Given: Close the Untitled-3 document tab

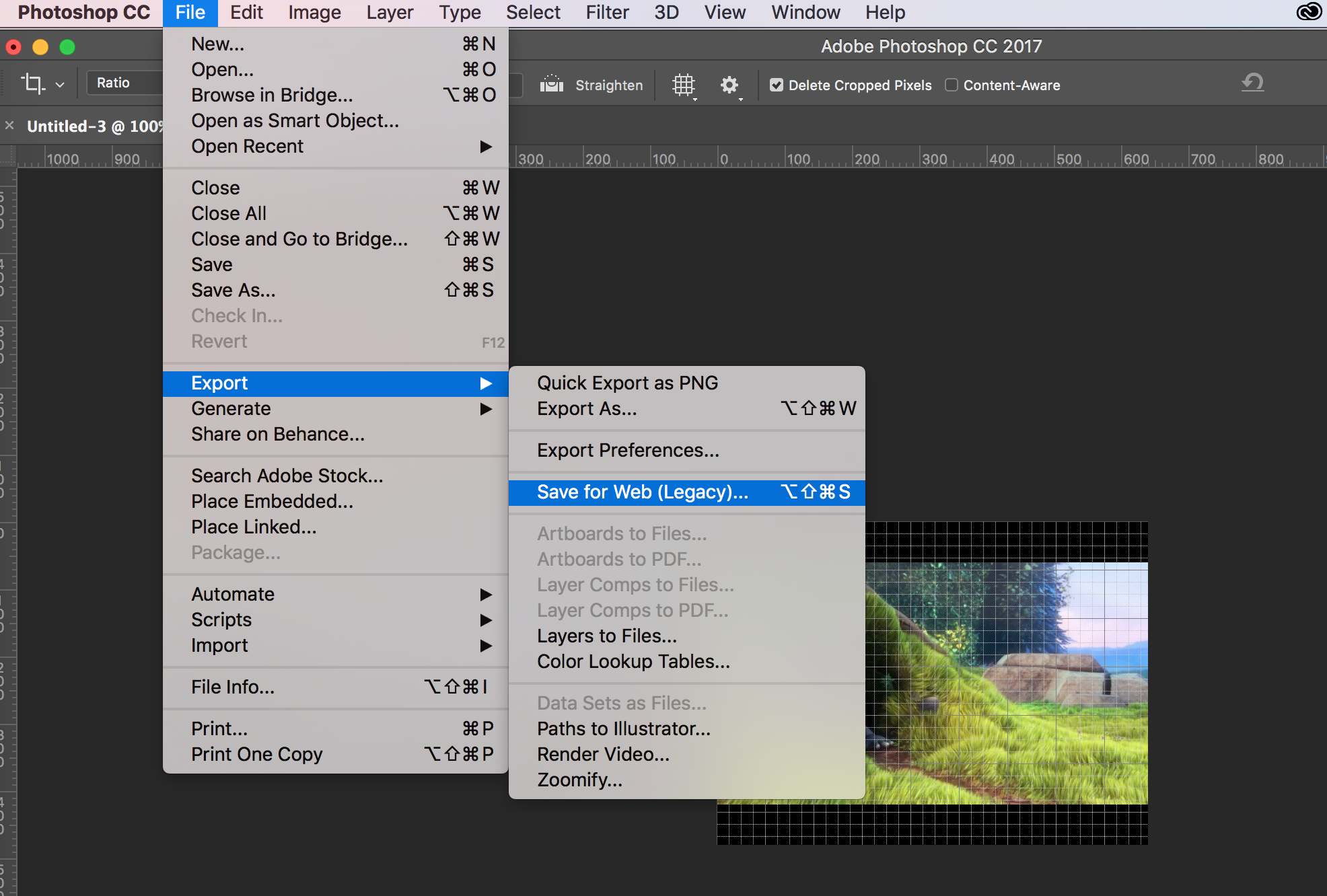Looking at the screenshot, I should (9, 126).
